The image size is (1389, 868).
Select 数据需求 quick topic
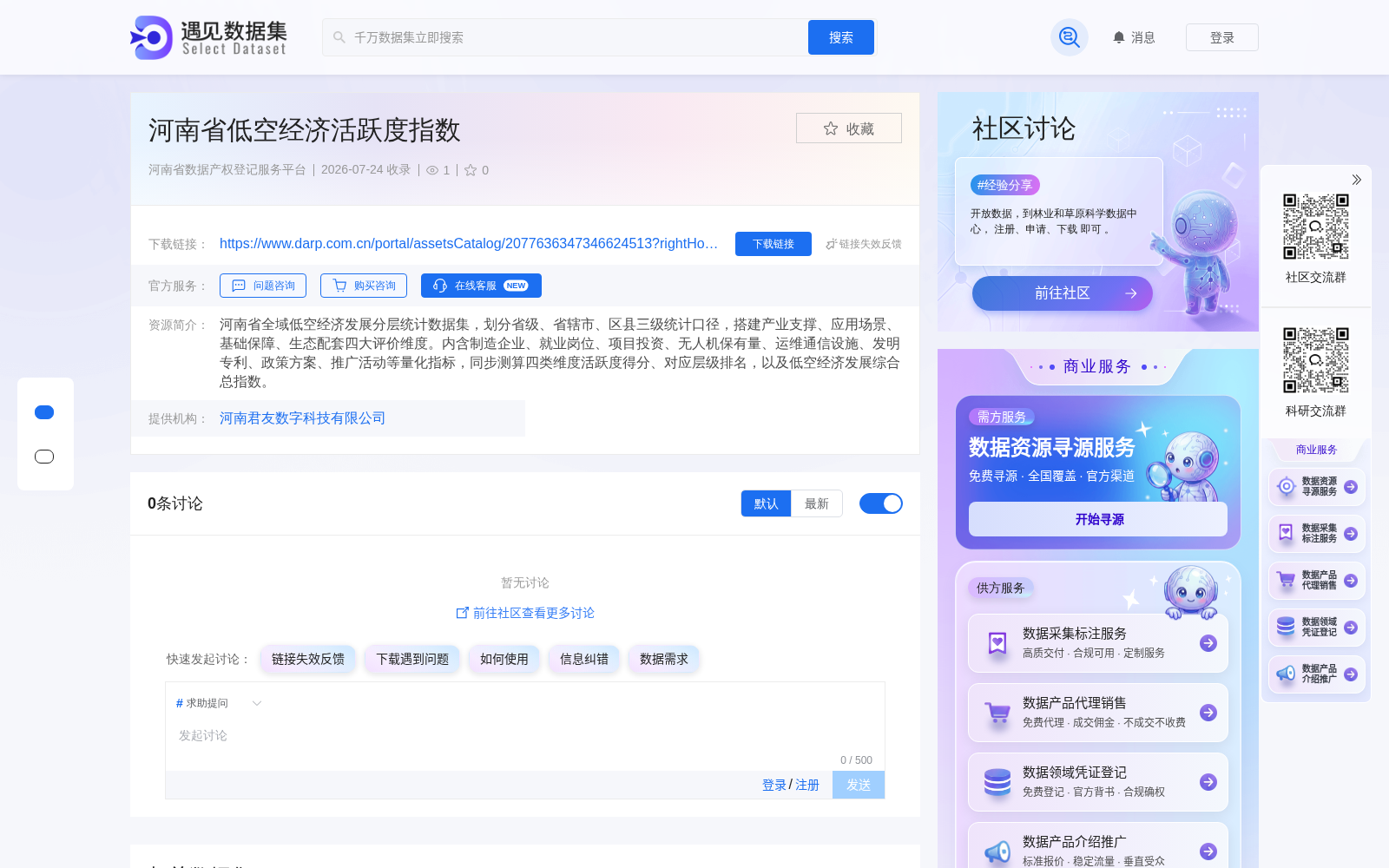pyautogui.click(x=664, y=659)
